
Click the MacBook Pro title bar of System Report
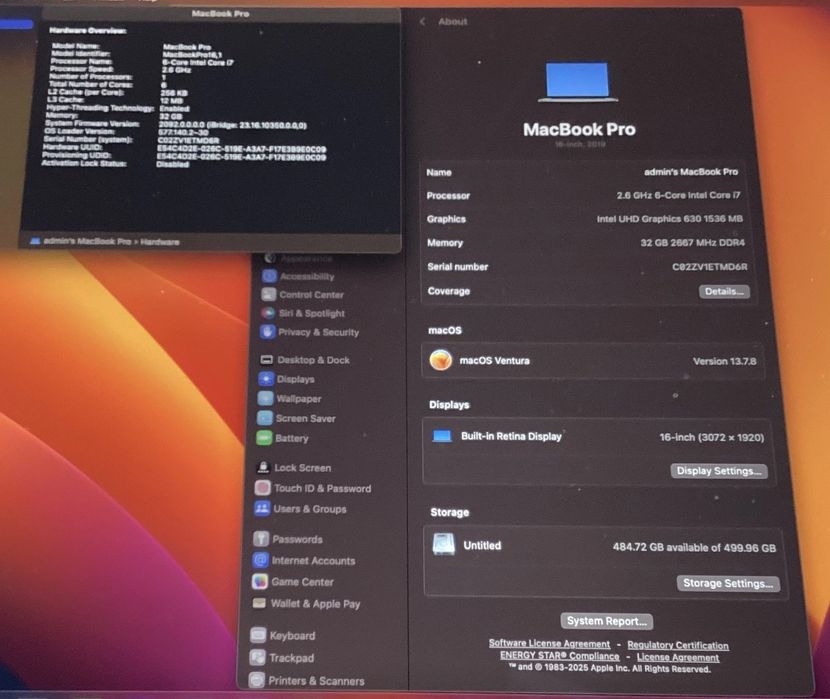220,14
